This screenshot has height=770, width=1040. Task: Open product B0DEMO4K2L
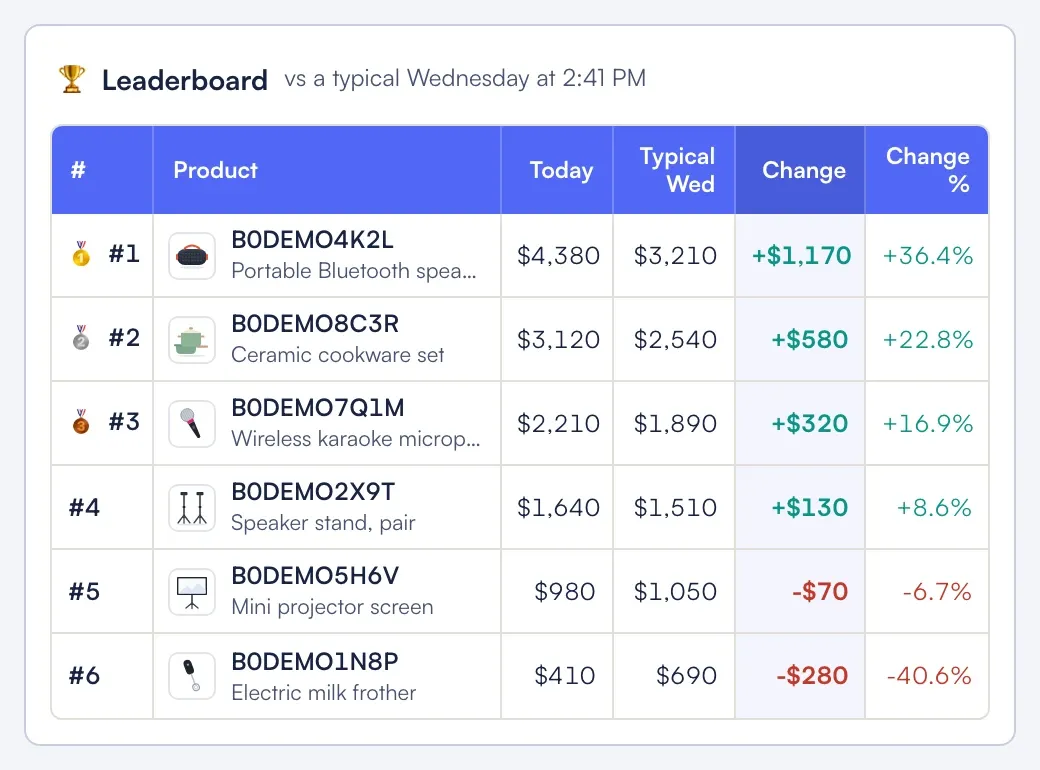(x=312, y=239)
